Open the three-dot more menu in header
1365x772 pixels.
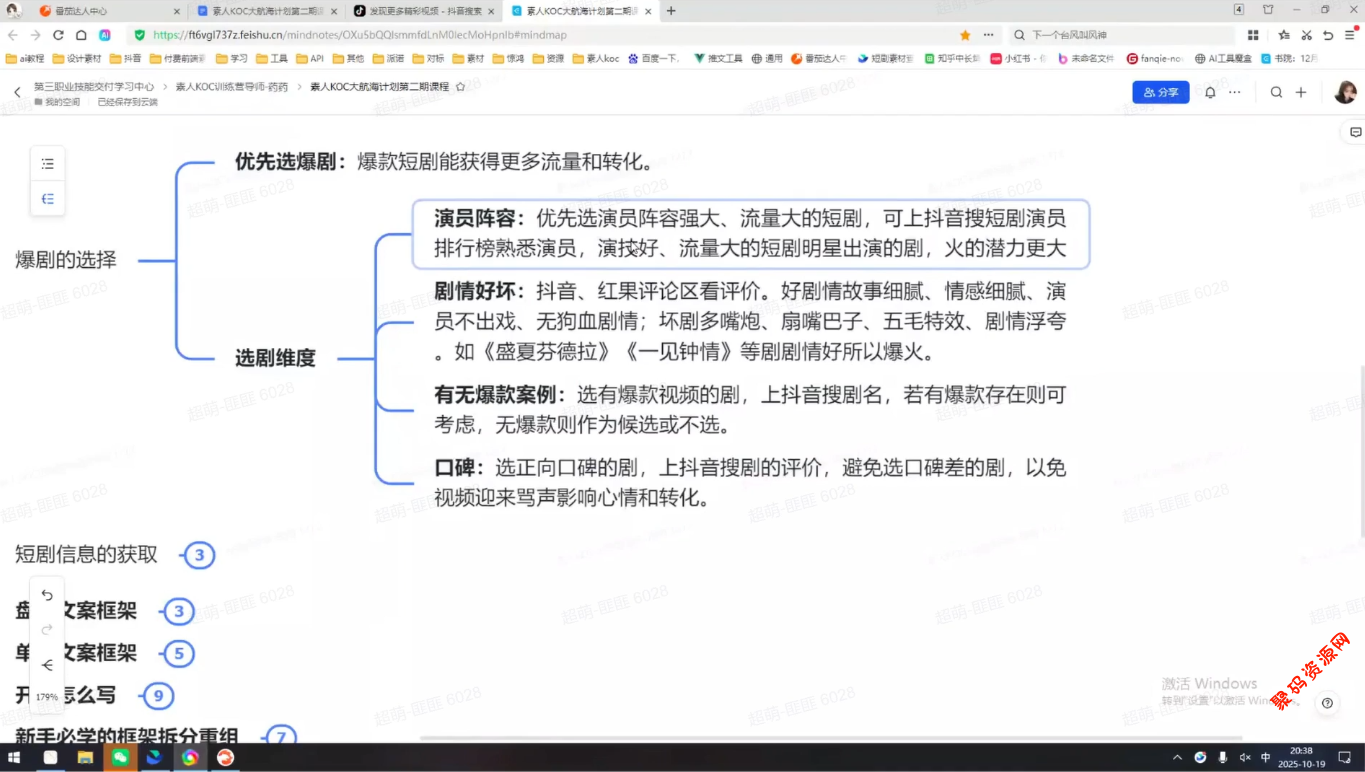click(1235, 92)
